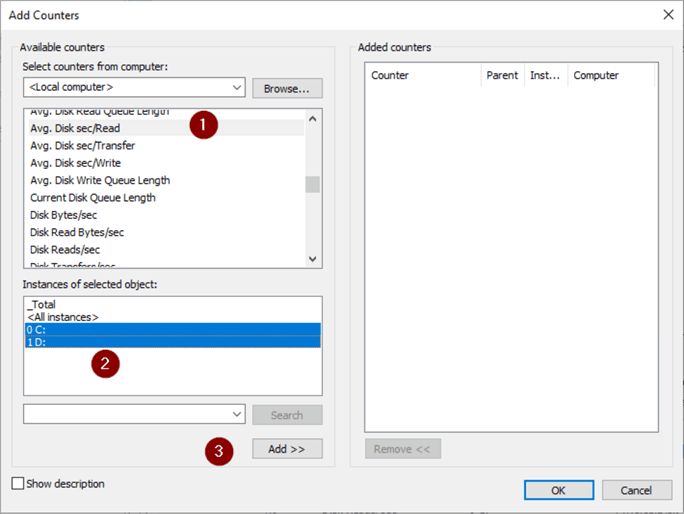Select the 0 C: instance
The width and height of the screenshot is (684, 514).
pos(40,329)
